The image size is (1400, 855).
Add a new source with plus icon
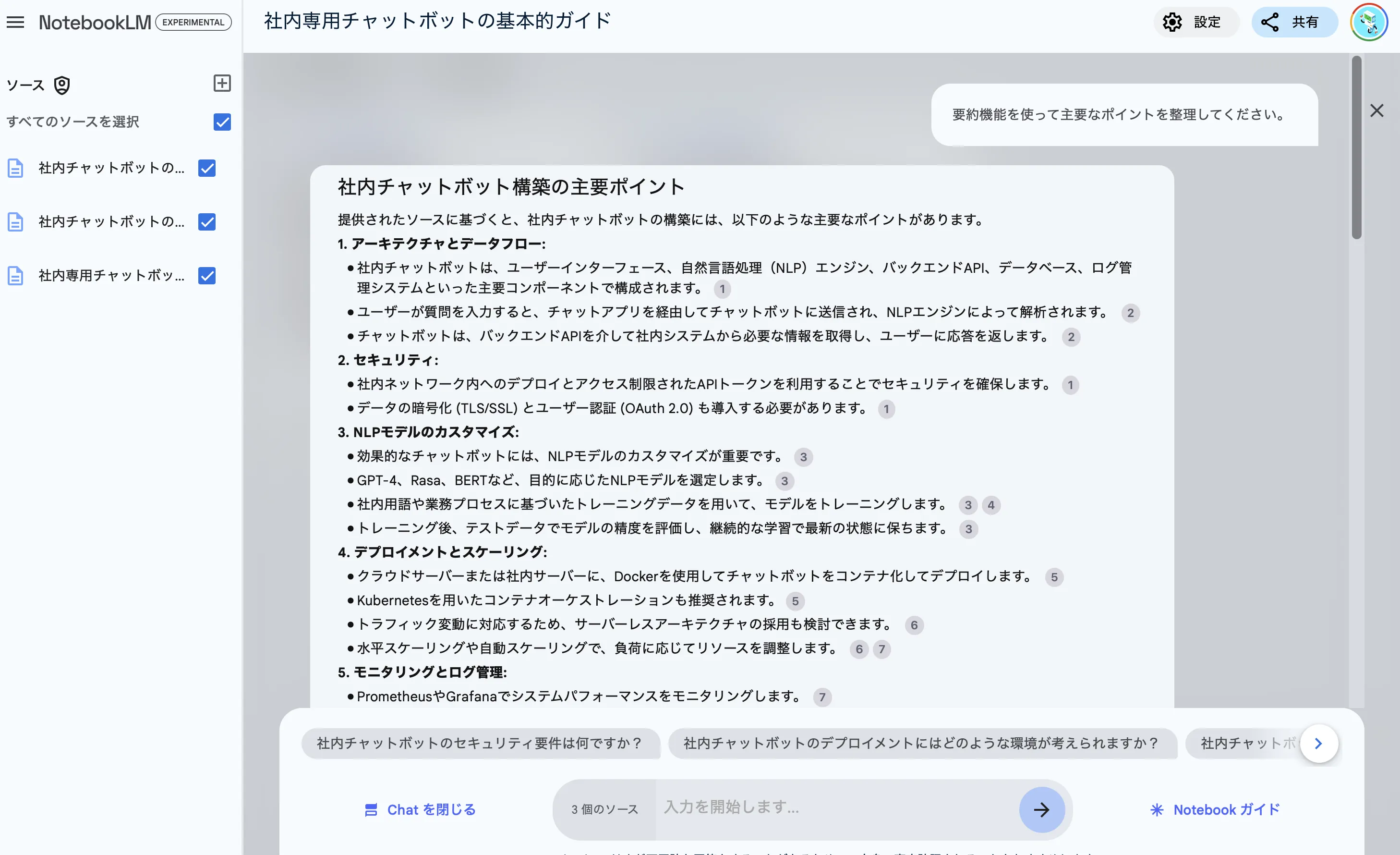tap(222, 83)
